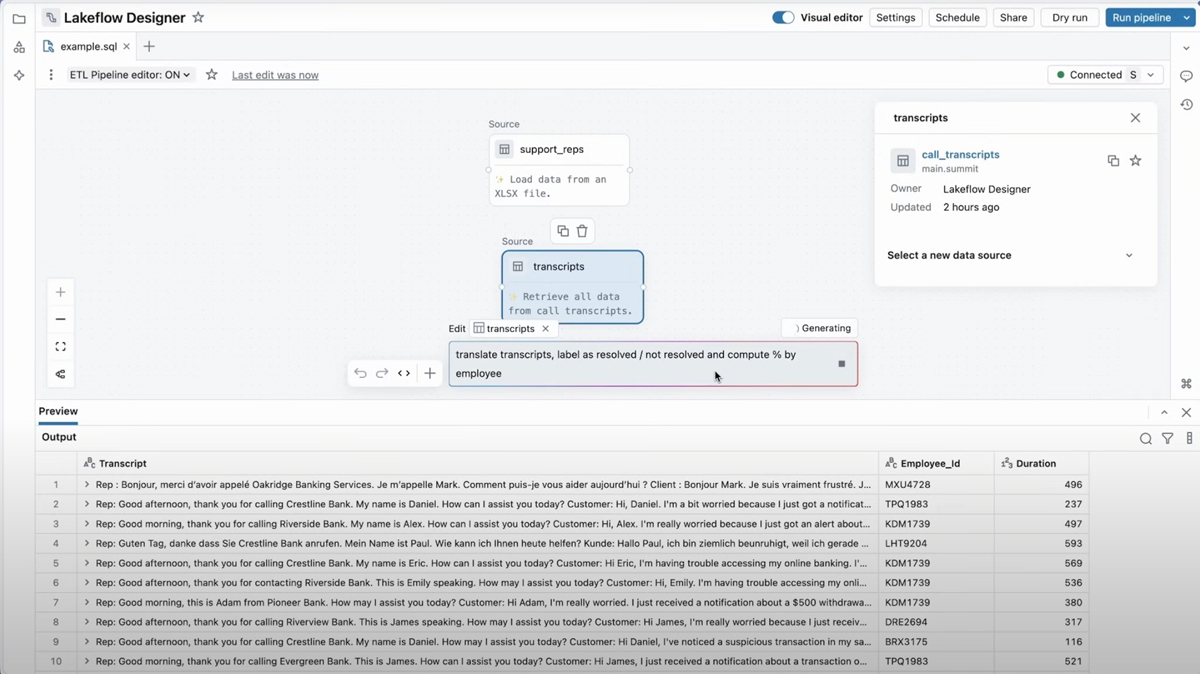The image size is (1200, 674).
Task: Stop the generating prompt
Action: [x=841, y=364]
